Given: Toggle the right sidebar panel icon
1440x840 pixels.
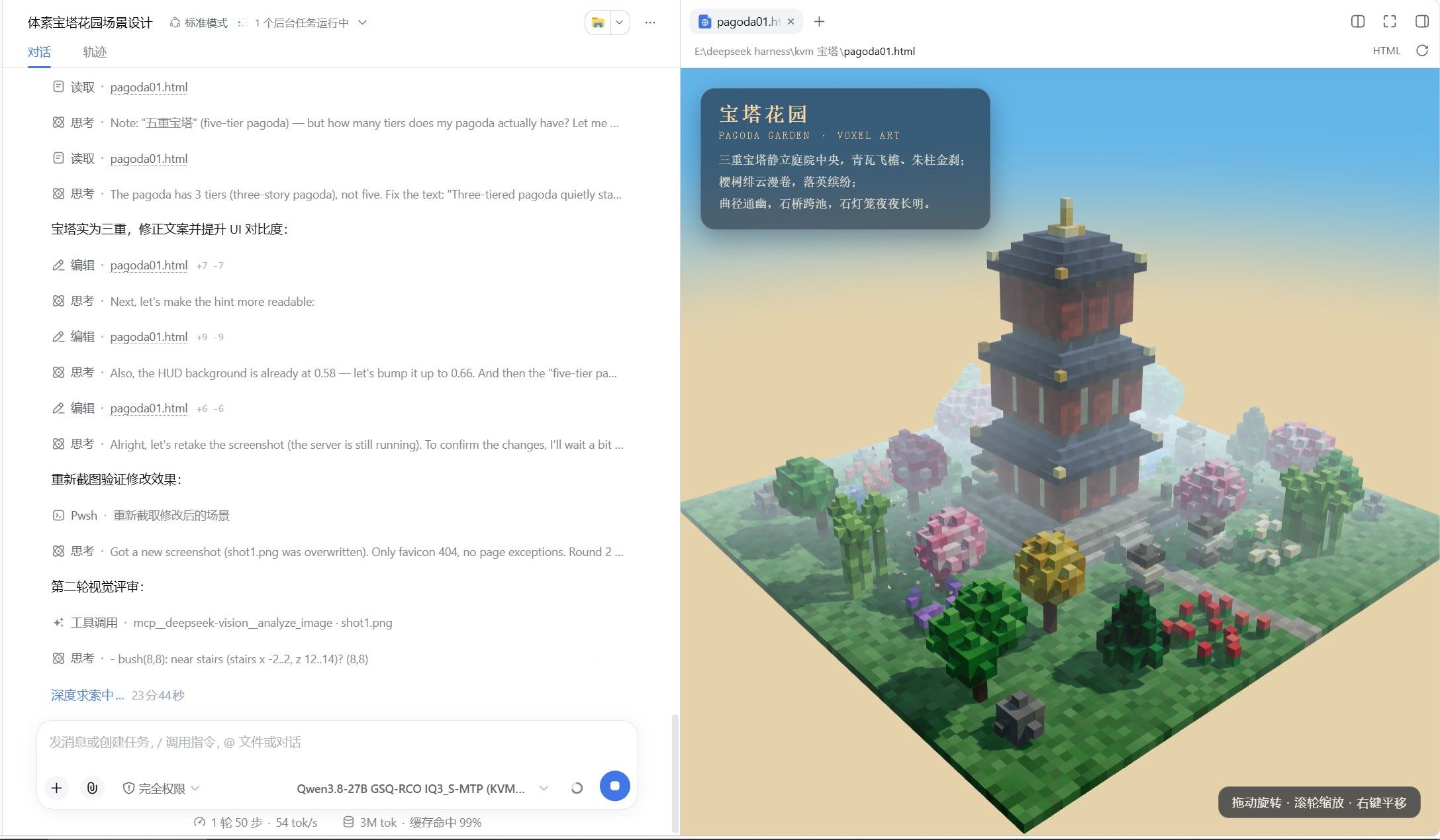Looking at the screenshot, I should pyautogui.click(x=1421, y=22).
